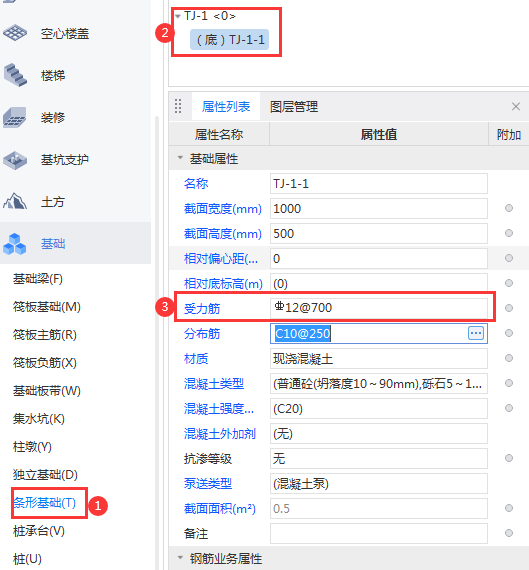The width and height of the screenshot is (529, 570).
Task: Open the ellipsis button in 分布筋 field
Action: pos(476,333)
